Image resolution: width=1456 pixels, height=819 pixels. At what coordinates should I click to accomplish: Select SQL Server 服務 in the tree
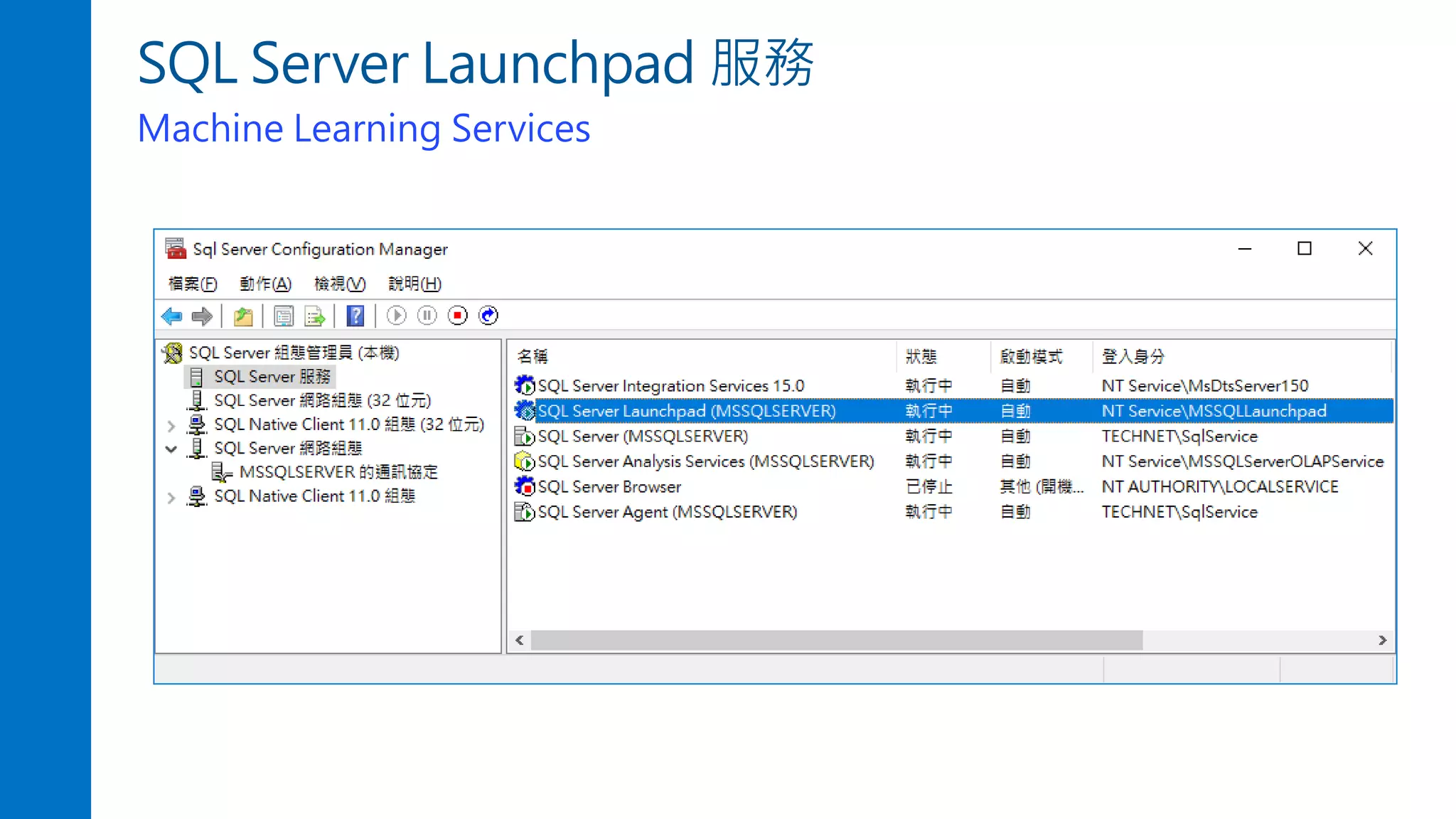tap(272, 377)
